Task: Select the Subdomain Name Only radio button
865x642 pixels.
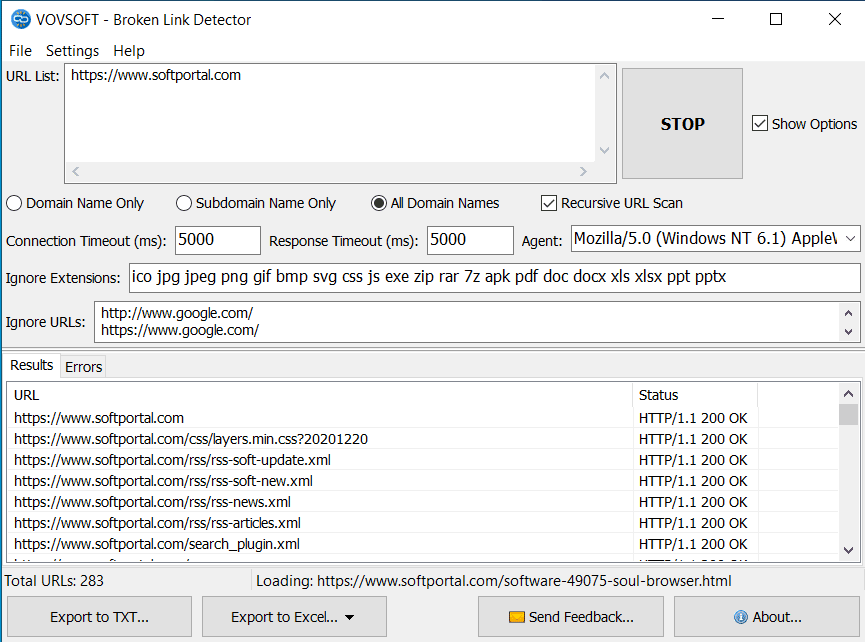Action: click(x=184, y=203)
